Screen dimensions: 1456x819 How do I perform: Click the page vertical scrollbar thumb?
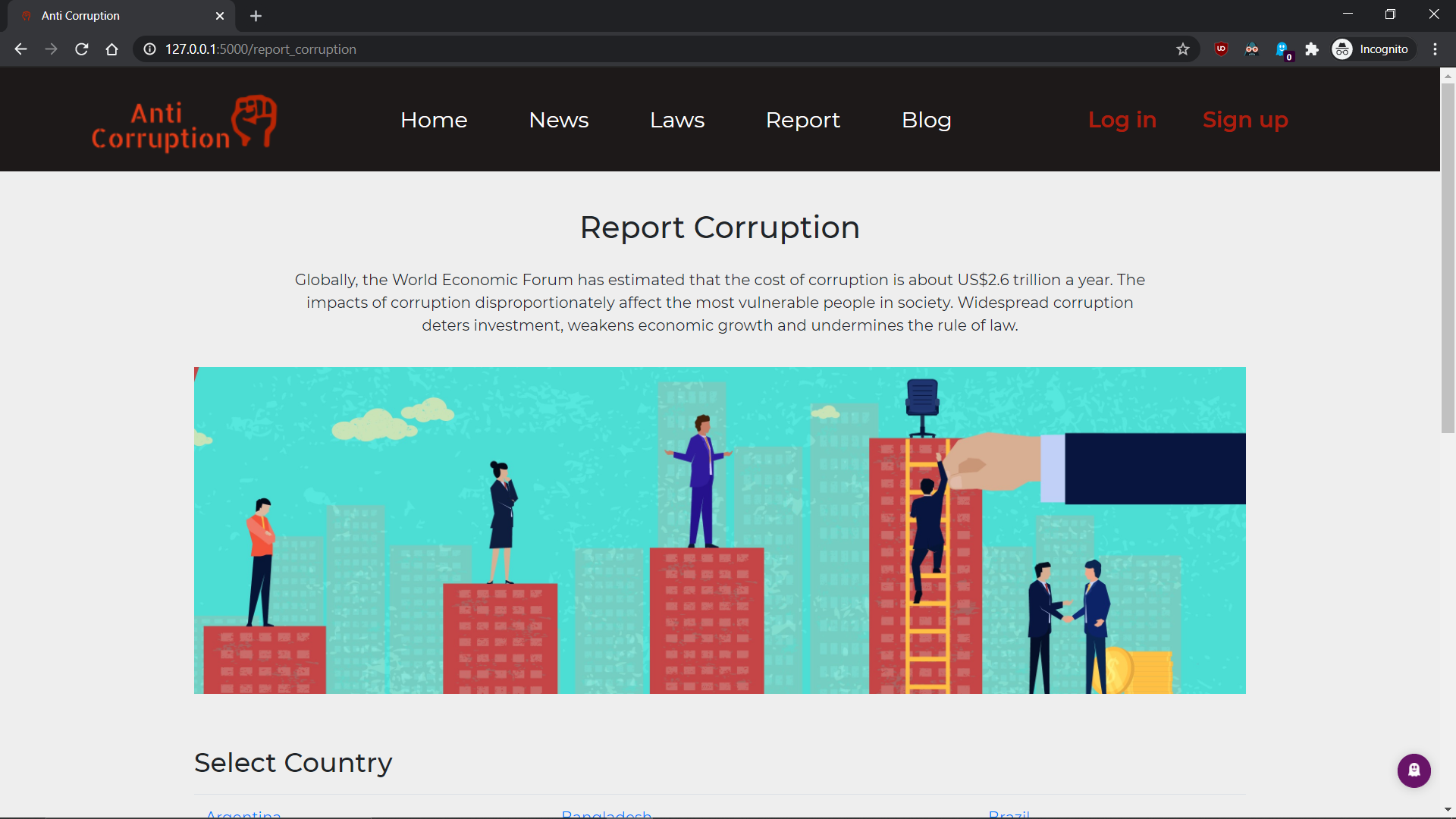tap(1448, 258)
